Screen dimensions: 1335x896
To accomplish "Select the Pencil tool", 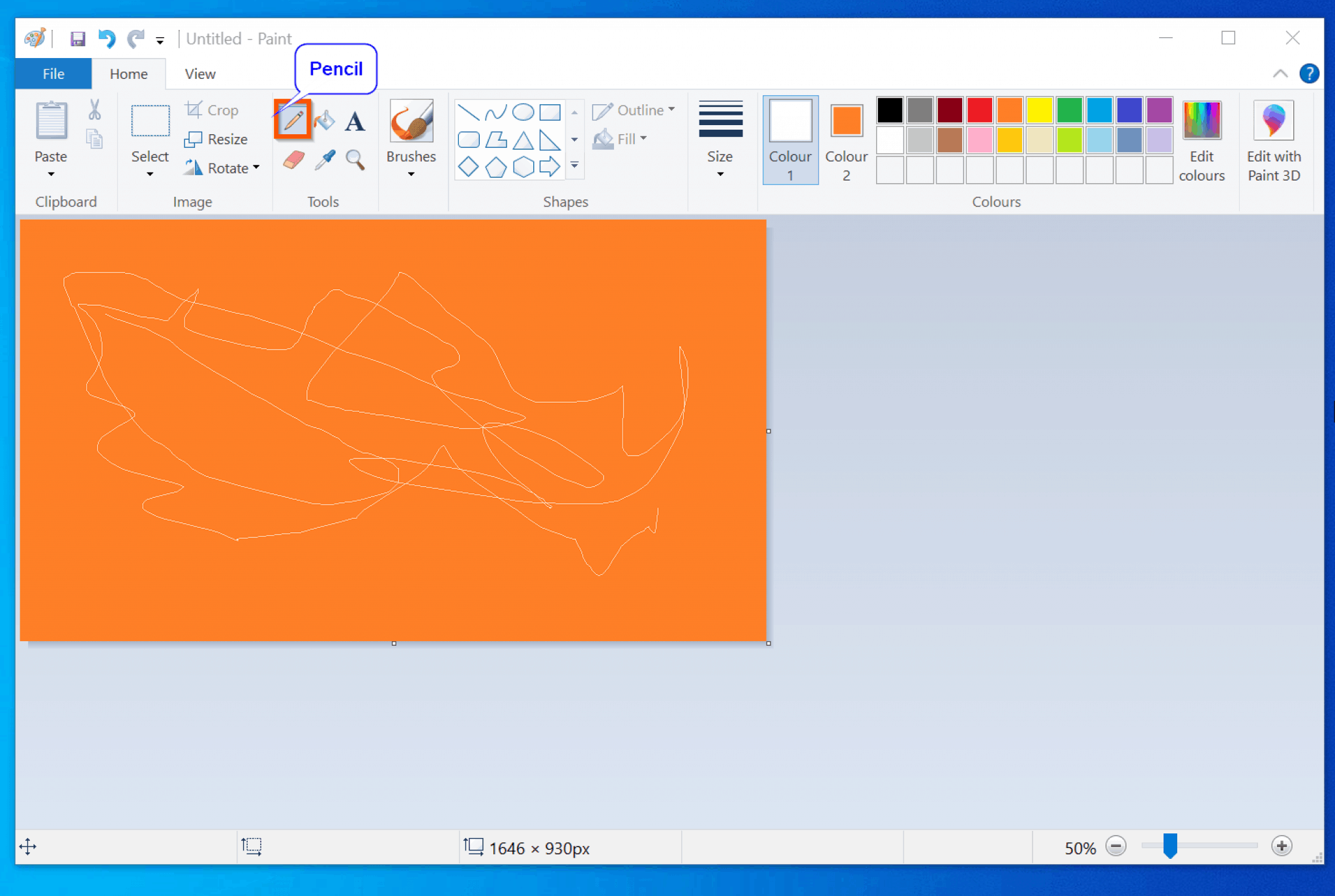I will [294, 119].
